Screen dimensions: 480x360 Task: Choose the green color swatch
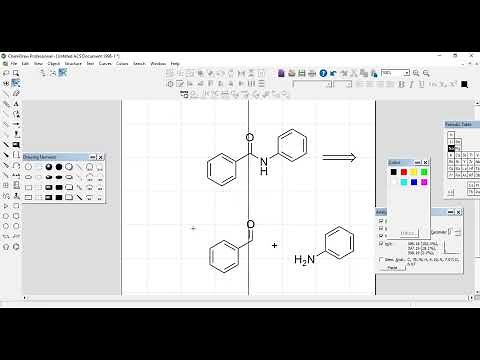pos(424,172)
